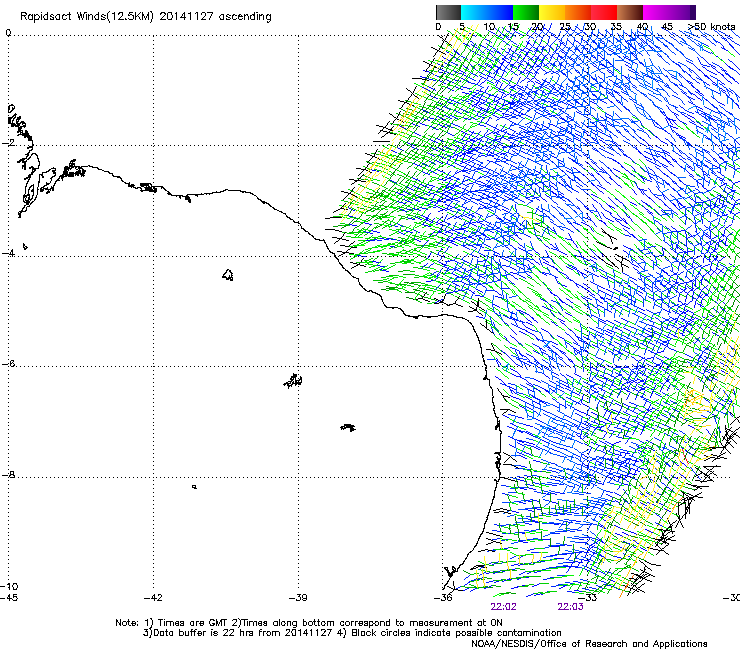Click the '25' legend scale label
This screenshot has height=650, width=740.
(565, 27)
